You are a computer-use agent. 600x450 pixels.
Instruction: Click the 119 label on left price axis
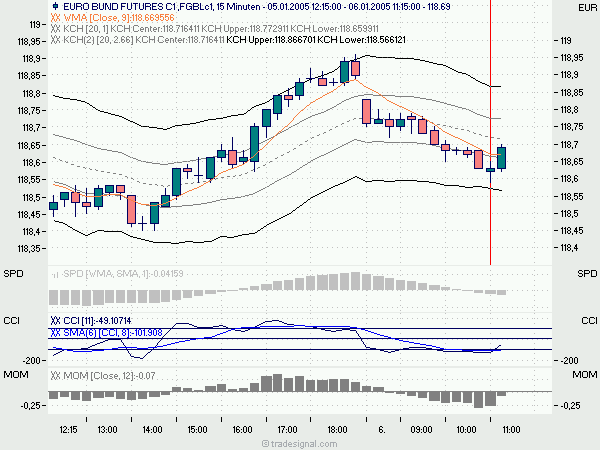(34, 25)
